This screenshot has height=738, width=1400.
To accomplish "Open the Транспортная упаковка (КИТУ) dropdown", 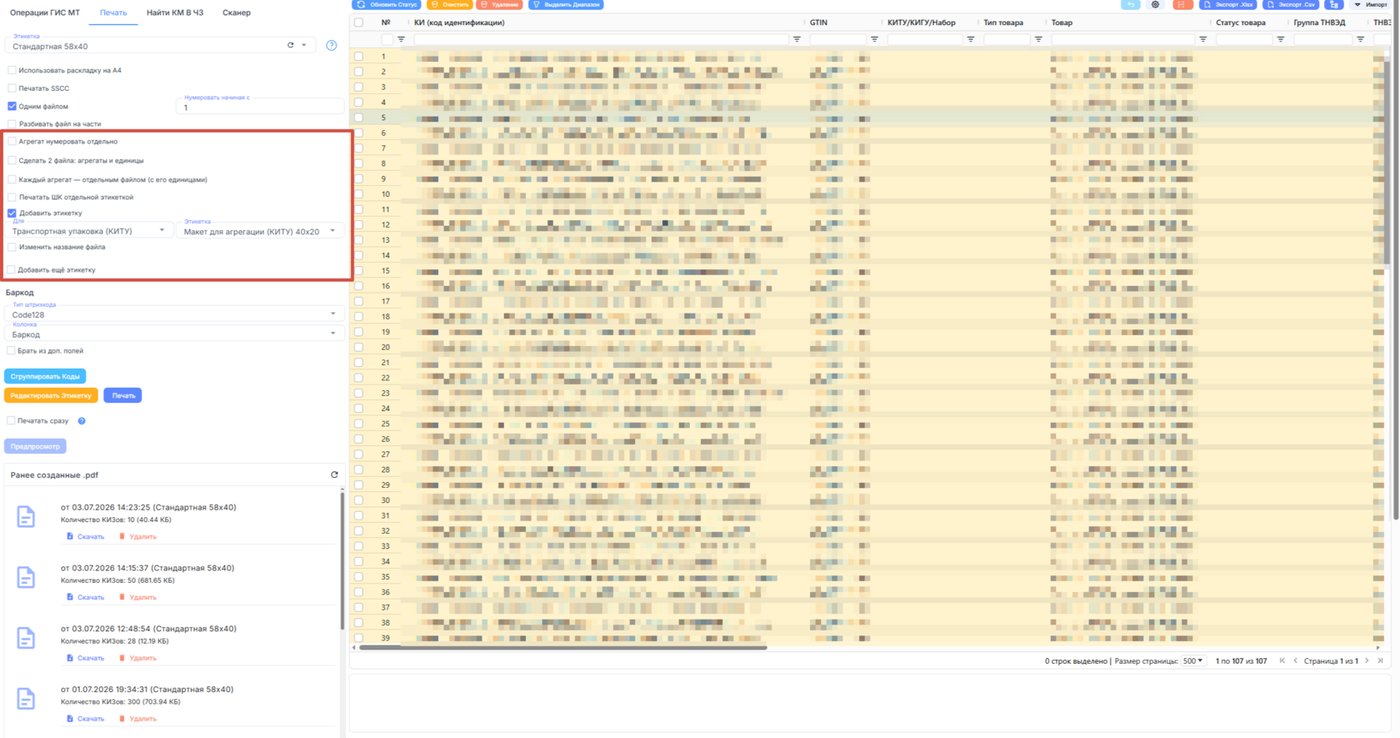I will click(88, 229).
